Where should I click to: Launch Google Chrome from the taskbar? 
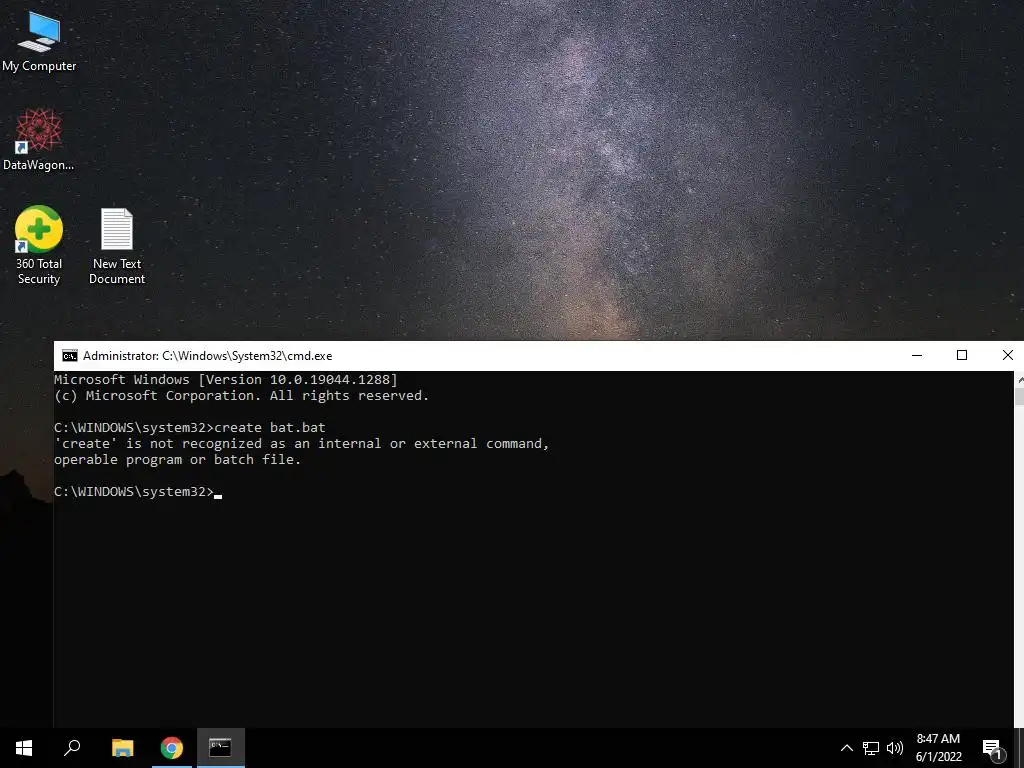[172, 748]
